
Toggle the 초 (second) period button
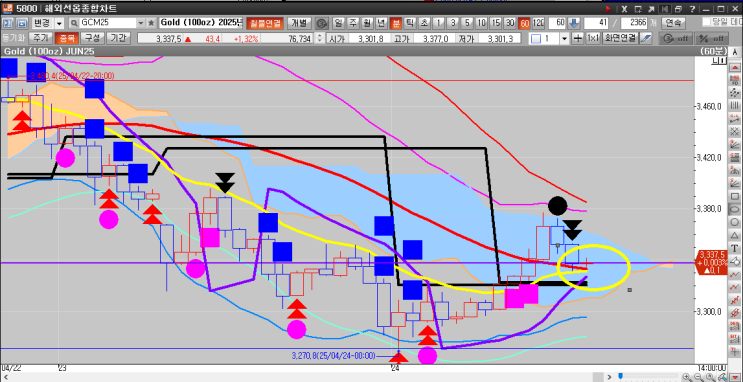424,23
